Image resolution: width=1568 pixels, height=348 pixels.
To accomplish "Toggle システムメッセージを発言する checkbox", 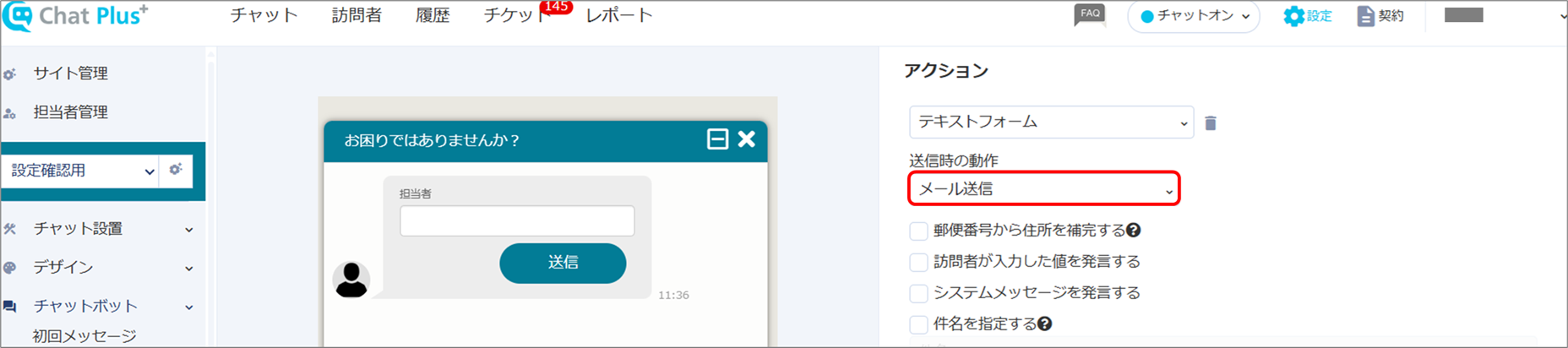I will 918,293.
